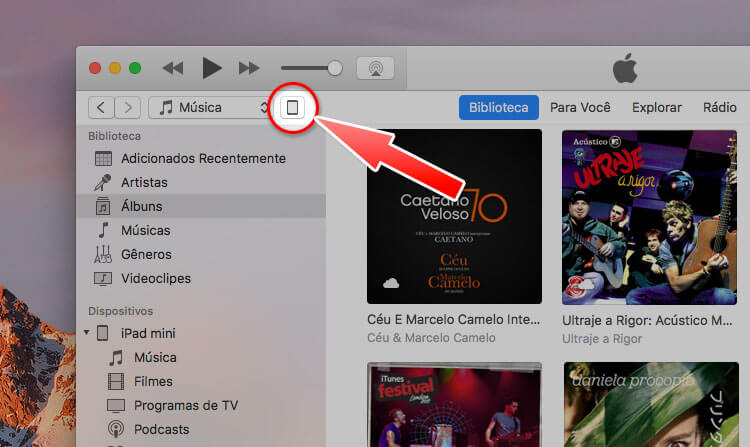Open the AirPlay output button

click(x=375, y=68)
